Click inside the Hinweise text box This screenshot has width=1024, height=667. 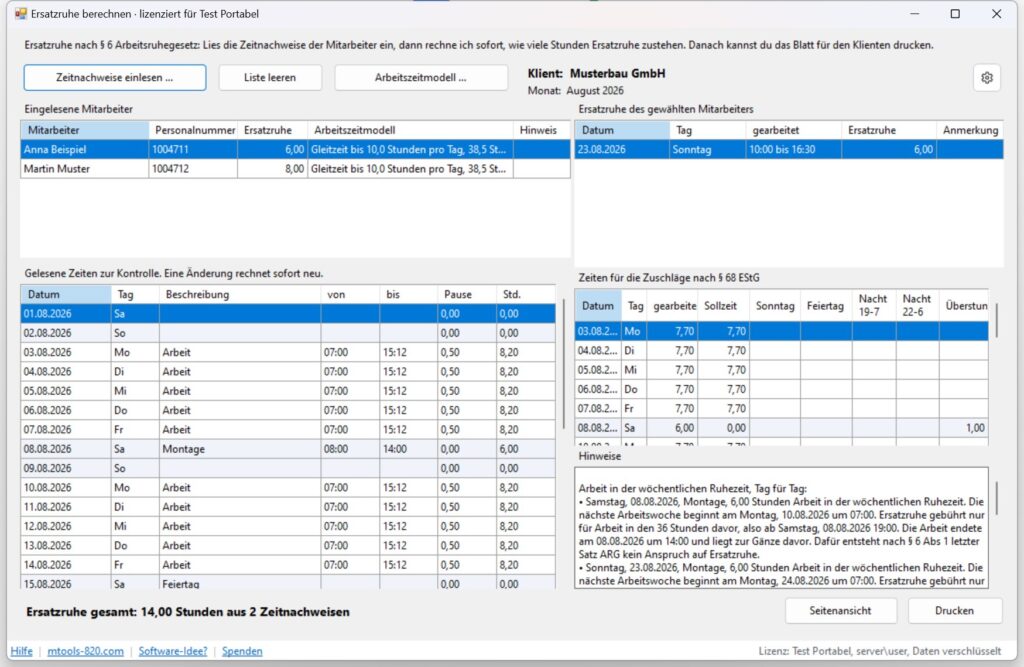[x=781, y=528]
